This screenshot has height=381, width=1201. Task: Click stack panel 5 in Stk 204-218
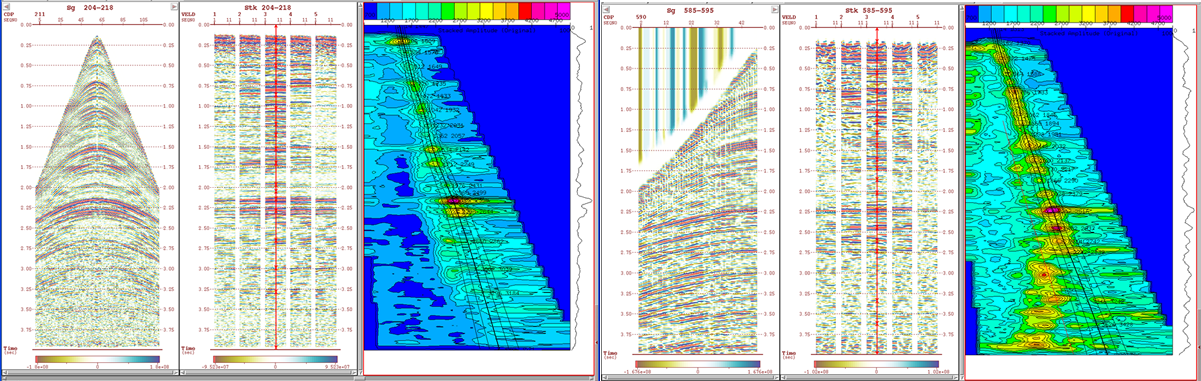pos(326,190)
